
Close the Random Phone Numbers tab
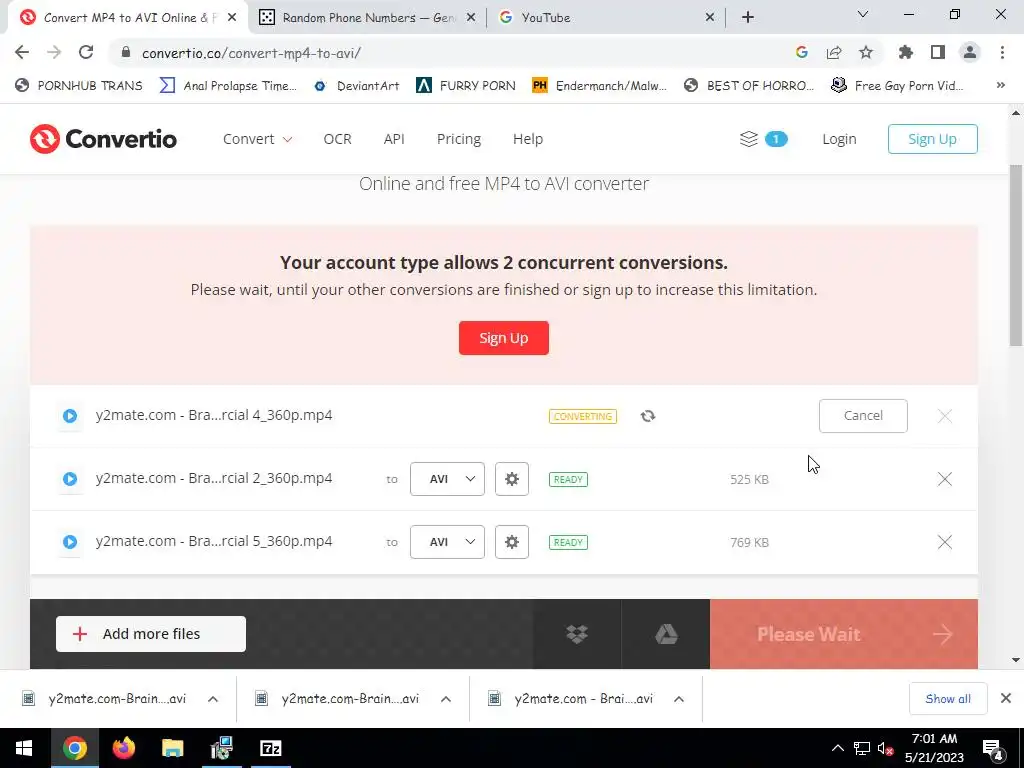click(x=471, y=18)
